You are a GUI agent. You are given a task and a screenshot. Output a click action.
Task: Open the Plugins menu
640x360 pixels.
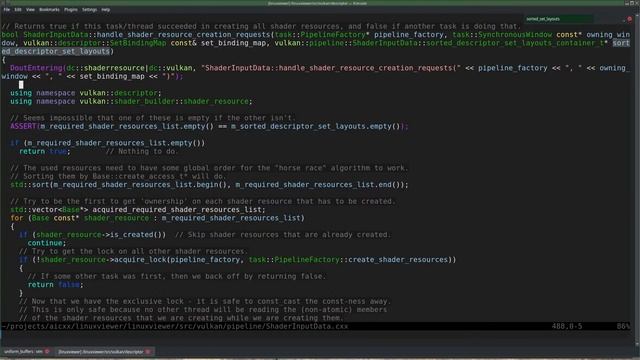click(71, 9)
